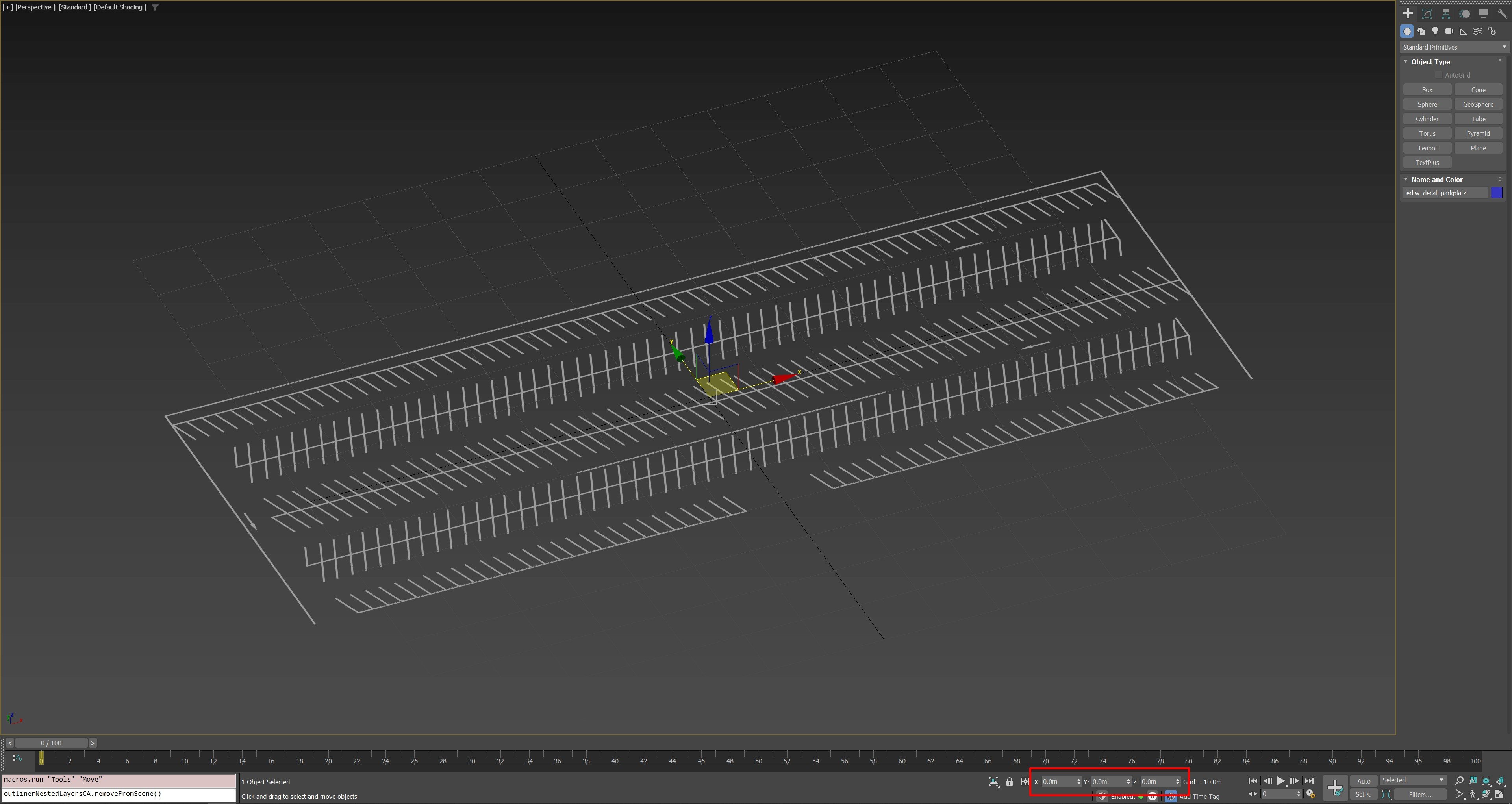
Task: Toggle Isolate Selection mode
Action: coord(994,781)
